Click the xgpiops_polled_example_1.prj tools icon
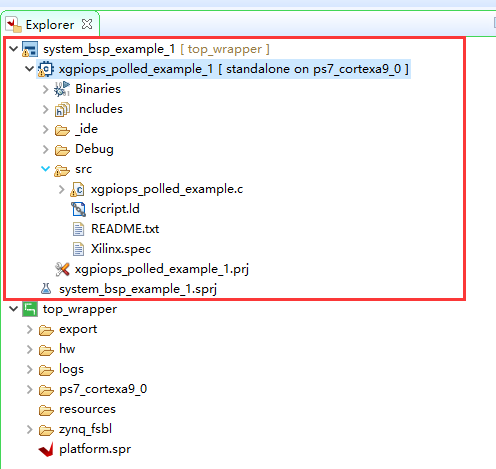This screenshot has height=469, width=496. (x=62, y=269)
